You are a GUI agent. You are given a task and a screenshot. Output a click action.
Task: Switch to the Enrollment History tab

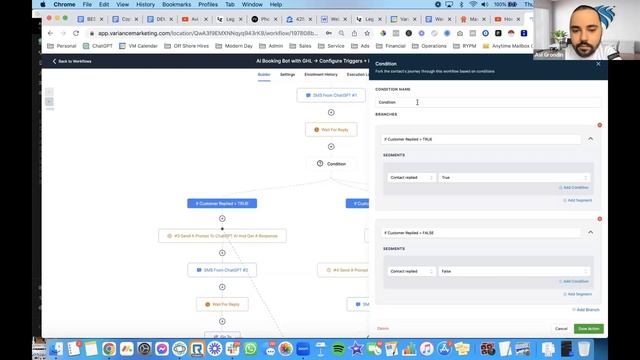pos(321,75)
